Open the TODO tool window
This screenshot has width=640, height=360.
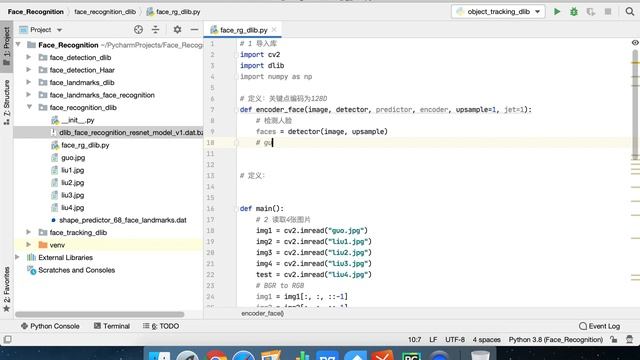[x=161, y=326]
